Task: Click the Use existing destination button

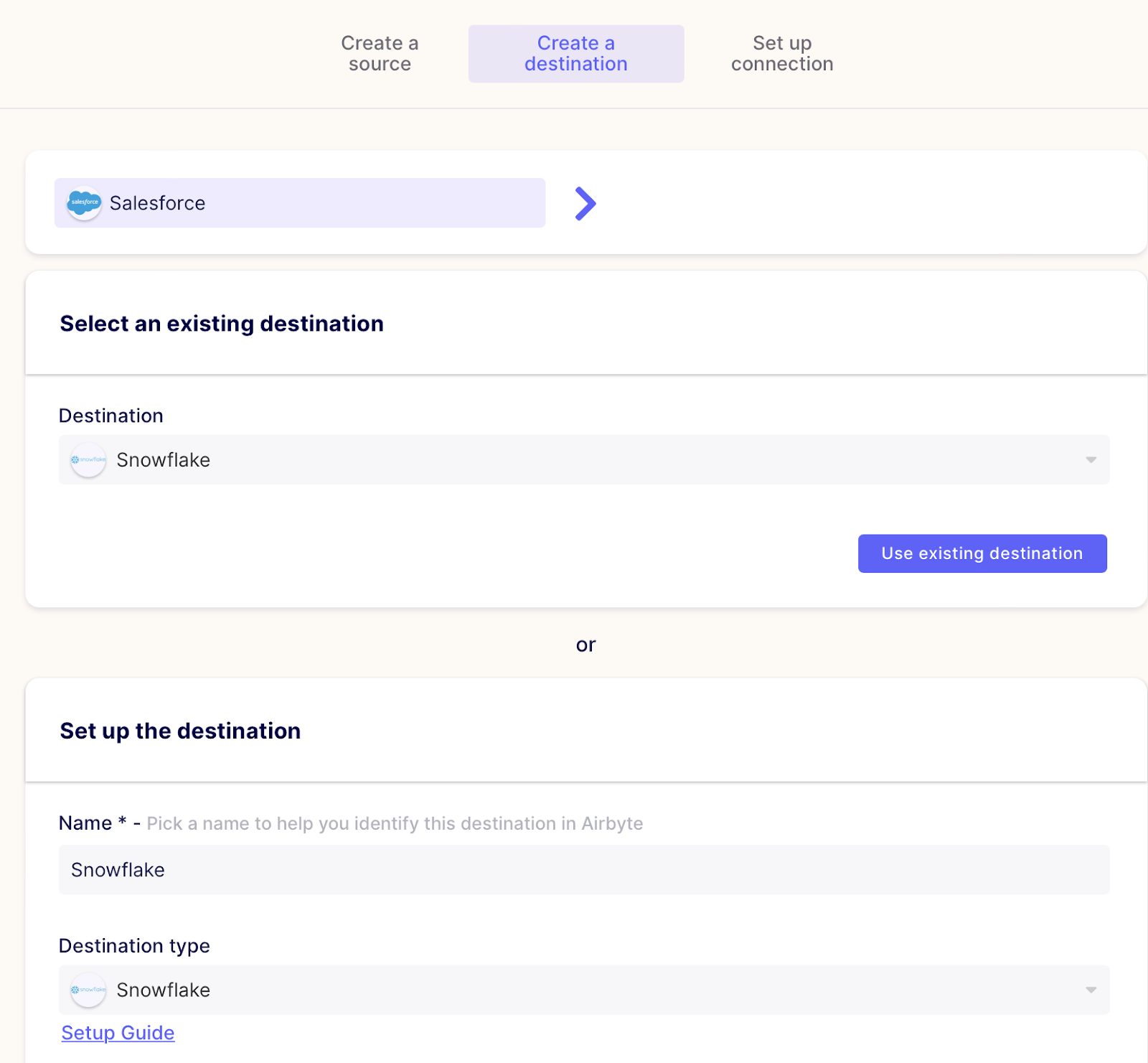Action: 982,553
